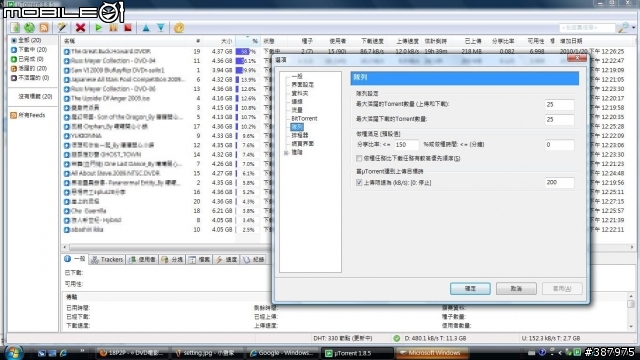
Task: Select 連線 in the options tree
Action: pos(297,102)
